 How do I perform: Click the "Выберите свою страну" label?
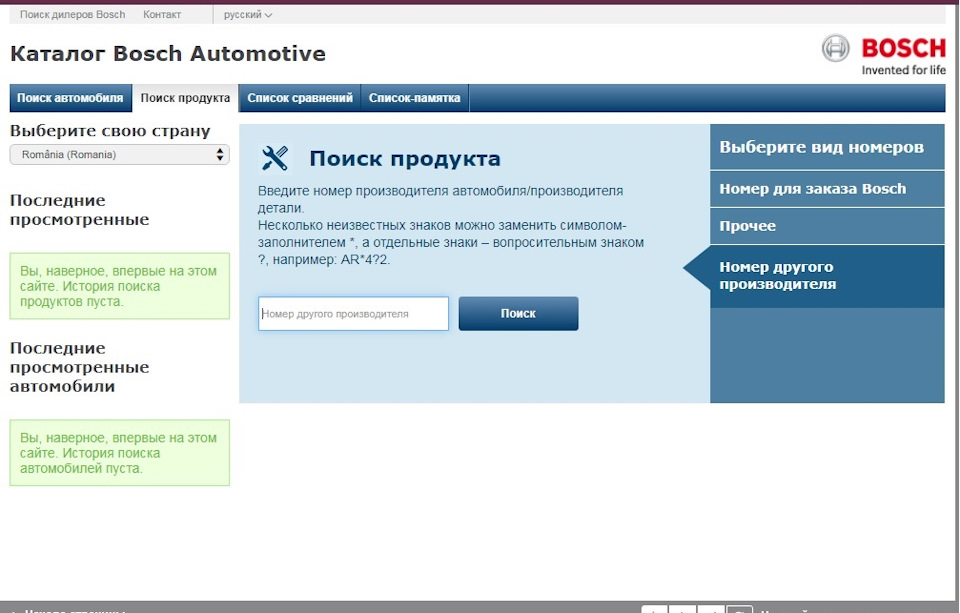coord(110,131)
